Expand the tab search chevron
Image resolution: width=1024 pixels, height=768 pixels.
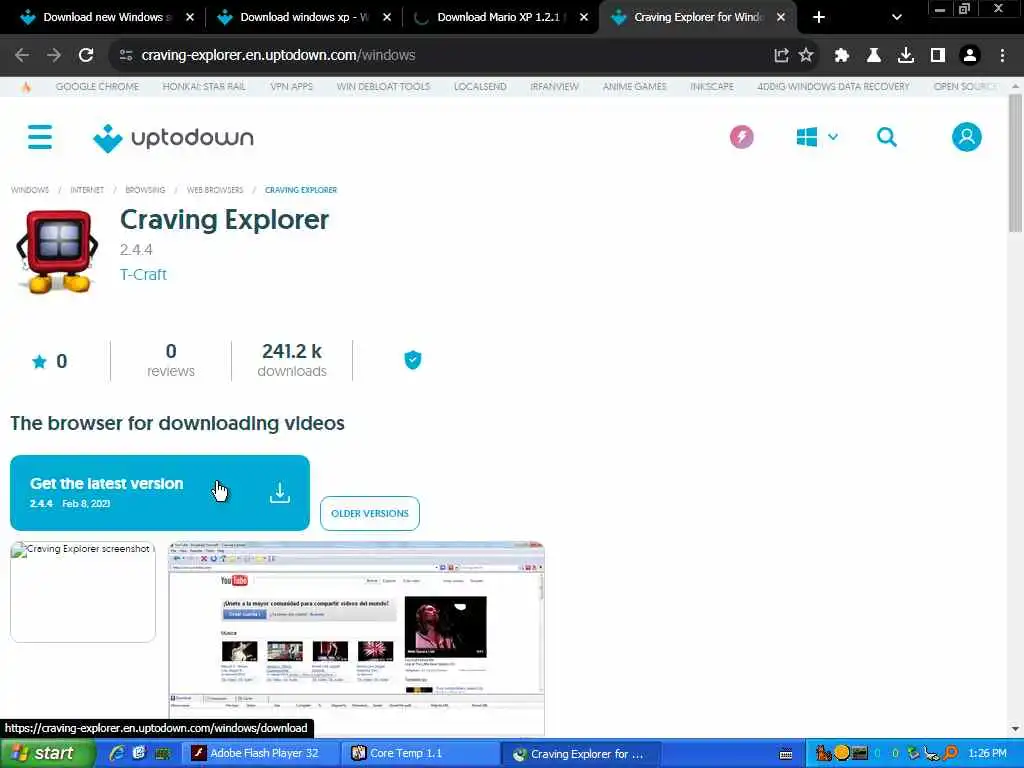point(897,18)
